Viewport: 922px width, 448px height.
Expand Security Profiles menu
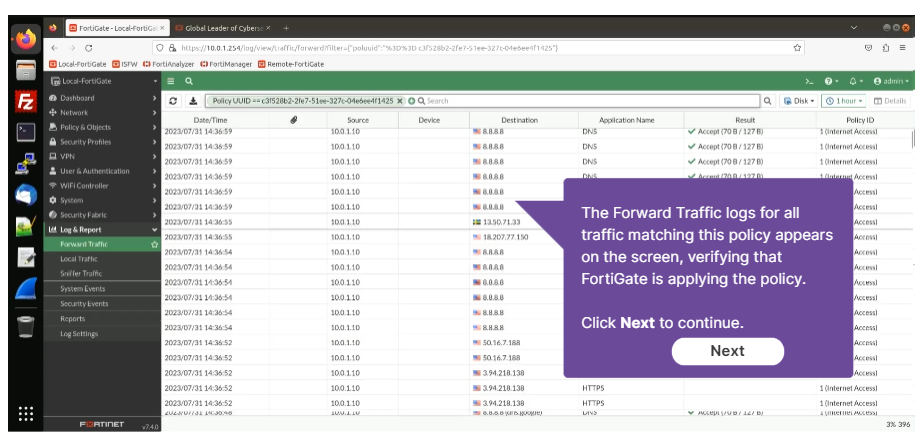(102, 142)
